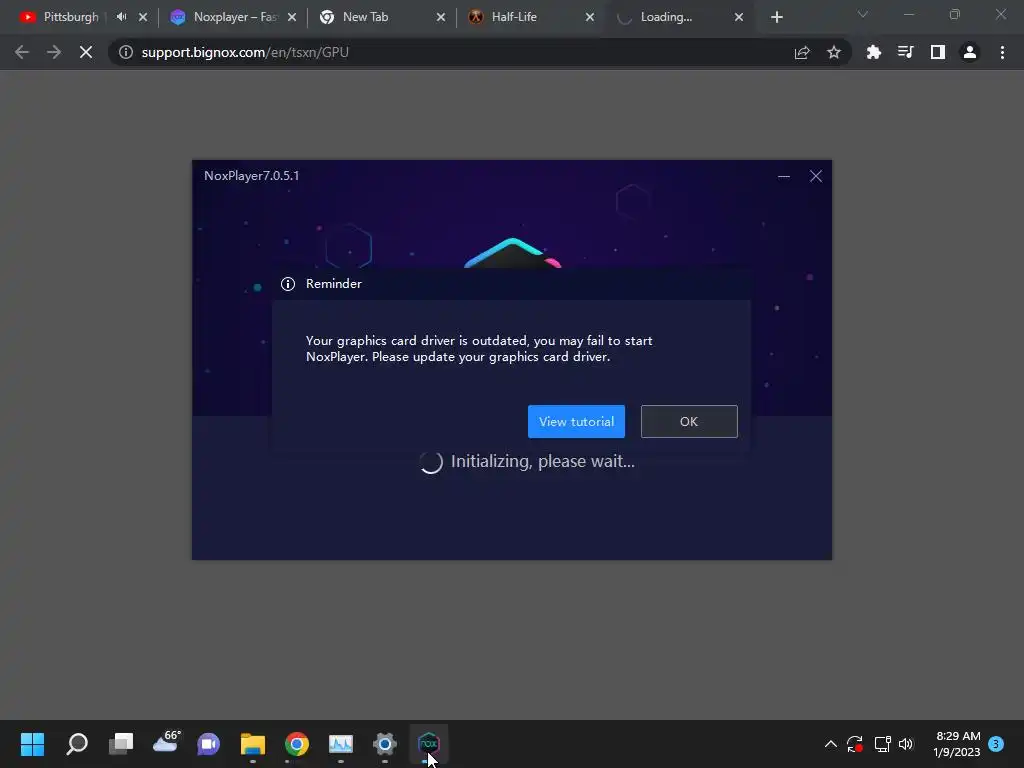Click the sync update tray icon
The image size is (1024, 768).
[x=855, y=744]
